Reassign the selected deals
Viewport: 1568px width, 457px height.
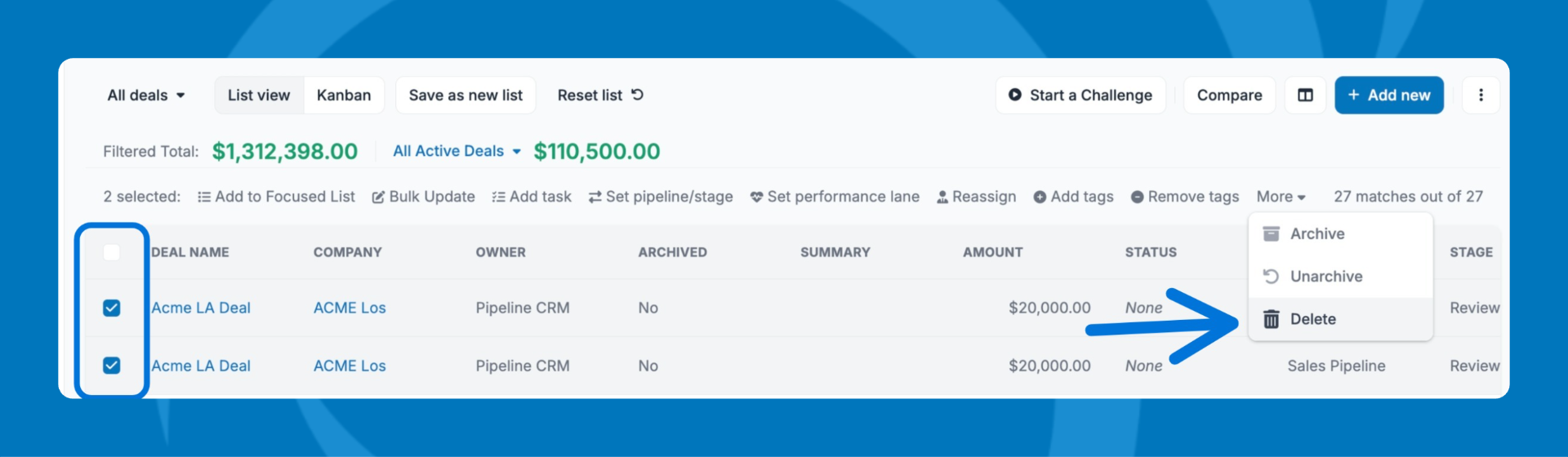pyautogui.click(x=976, y=197)
